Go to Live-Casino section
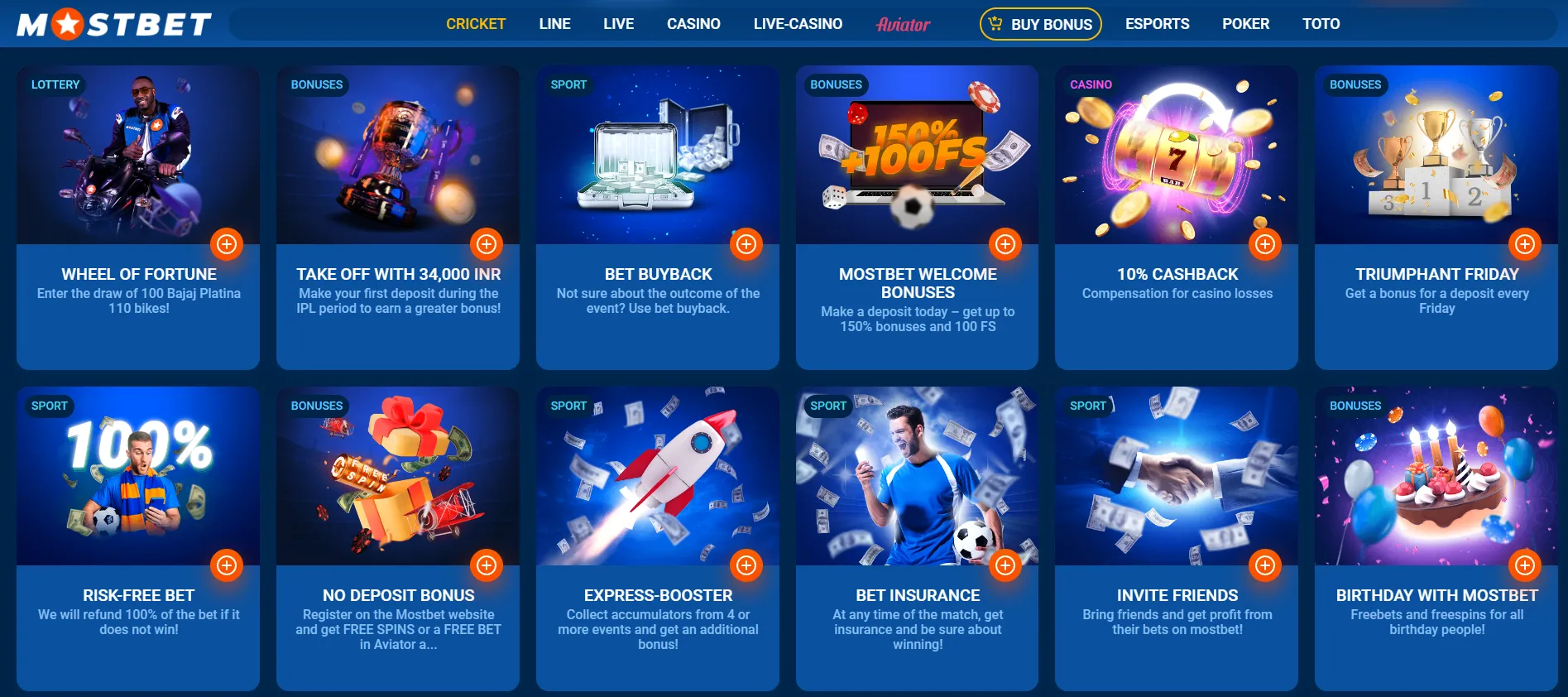 point(798,24)
